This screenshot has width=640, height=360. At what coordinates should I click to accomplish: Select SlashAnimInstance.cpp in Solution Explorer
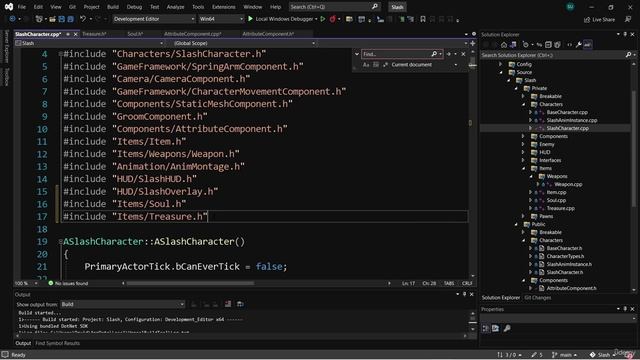[x=572, y=120]
